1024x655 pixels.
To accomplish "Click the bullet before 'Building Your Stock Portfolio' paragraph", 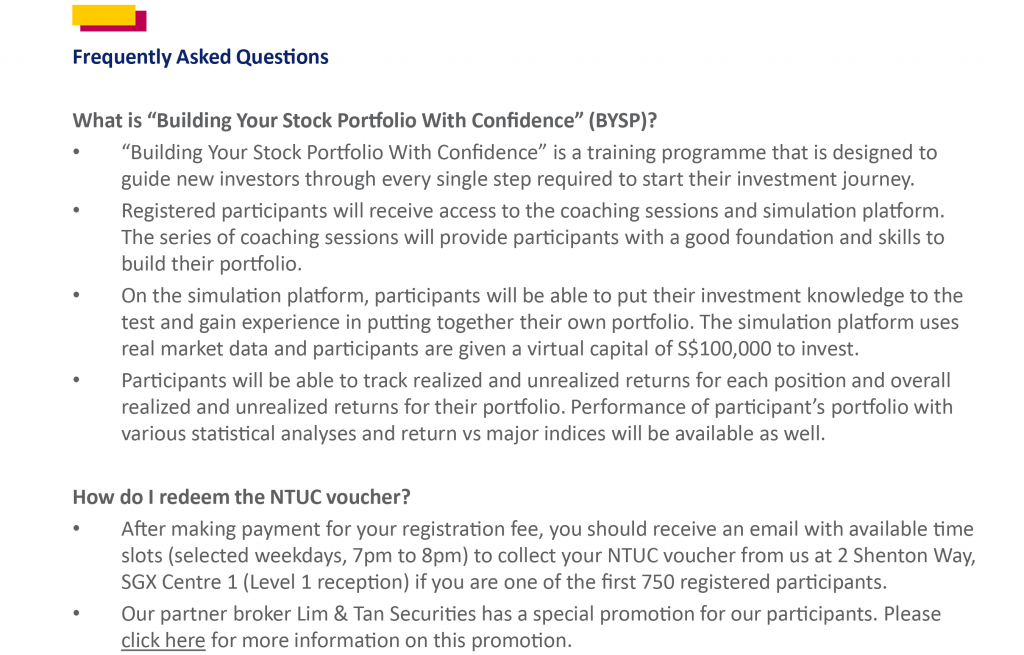I will pos(76,153).
